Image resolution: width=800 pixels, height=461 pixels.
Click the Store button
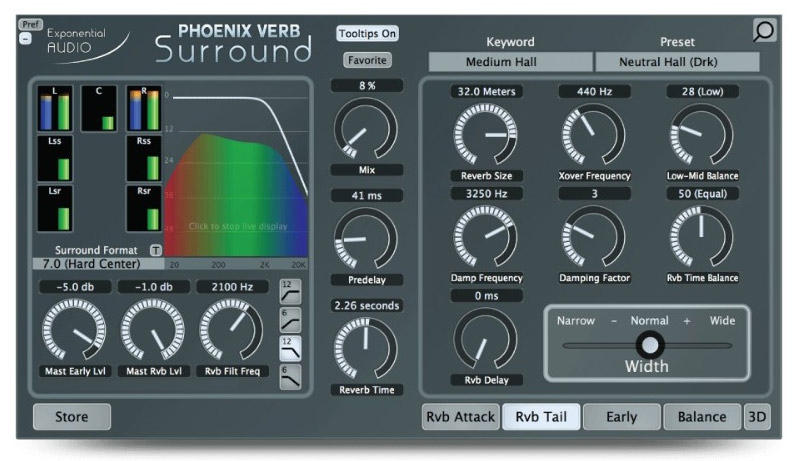(x=72, y=417)
